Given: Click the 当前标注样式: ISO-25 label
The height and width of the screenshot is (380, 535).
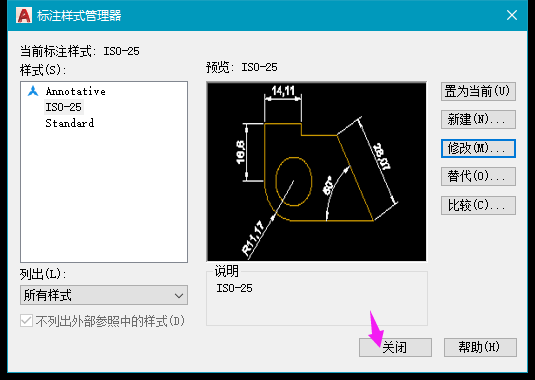Looking at the screenshot, I should click(x=79, y=51).
